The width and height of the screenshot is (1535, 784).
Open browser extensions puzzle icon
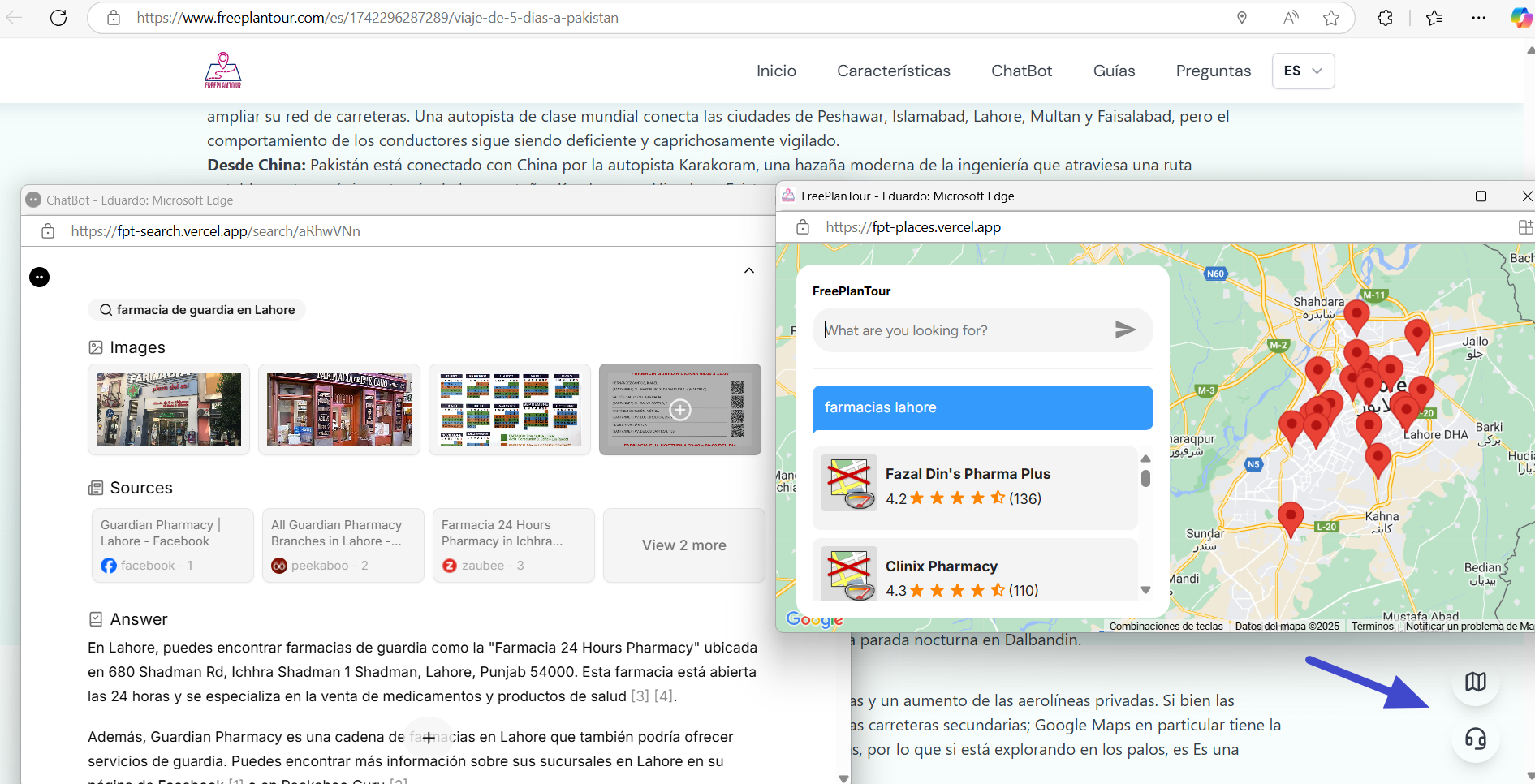pos(1385,18)
